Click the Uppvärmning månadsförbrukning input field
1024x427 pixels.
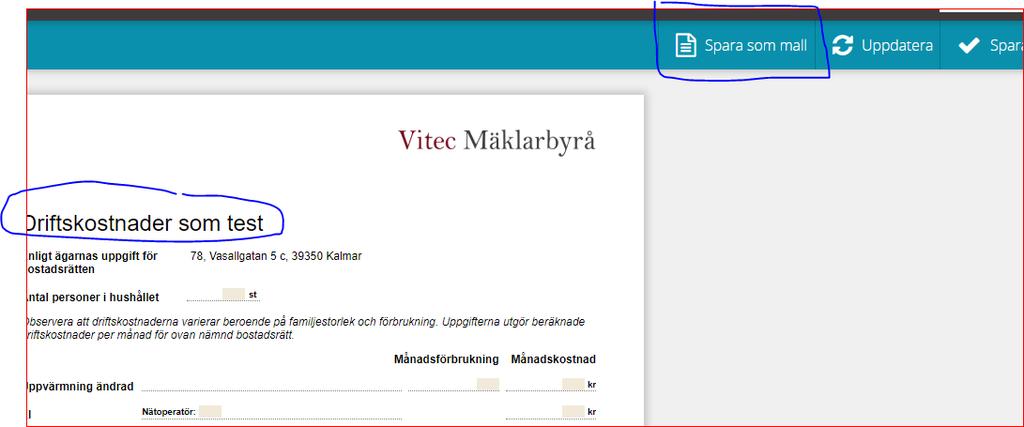pyautogui.click(x=488, y=384)
